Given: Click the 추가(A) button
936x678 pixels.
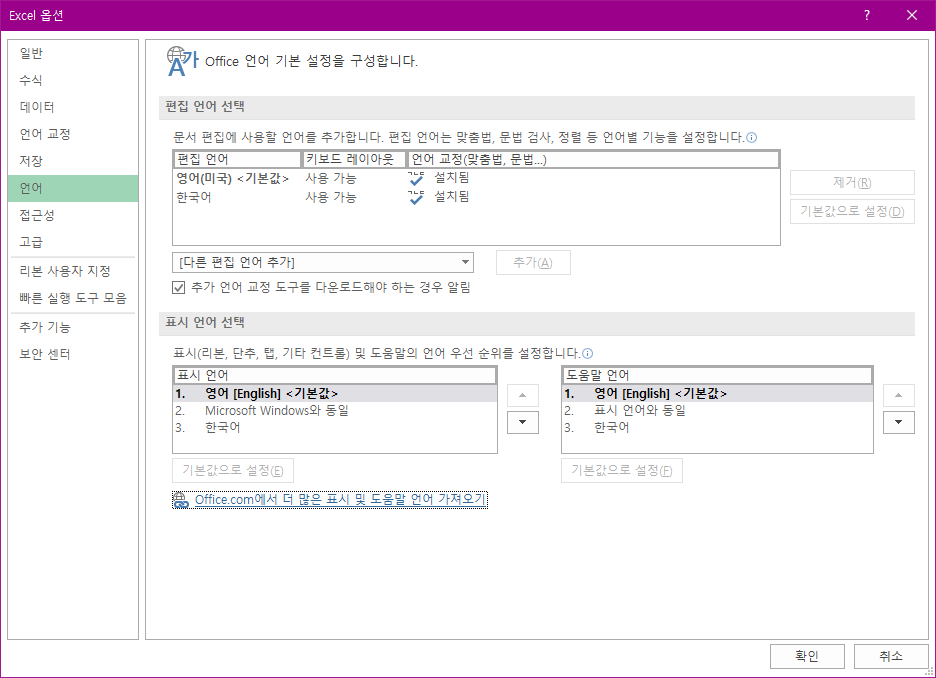Looking at the screenshot, I should 533,263.
